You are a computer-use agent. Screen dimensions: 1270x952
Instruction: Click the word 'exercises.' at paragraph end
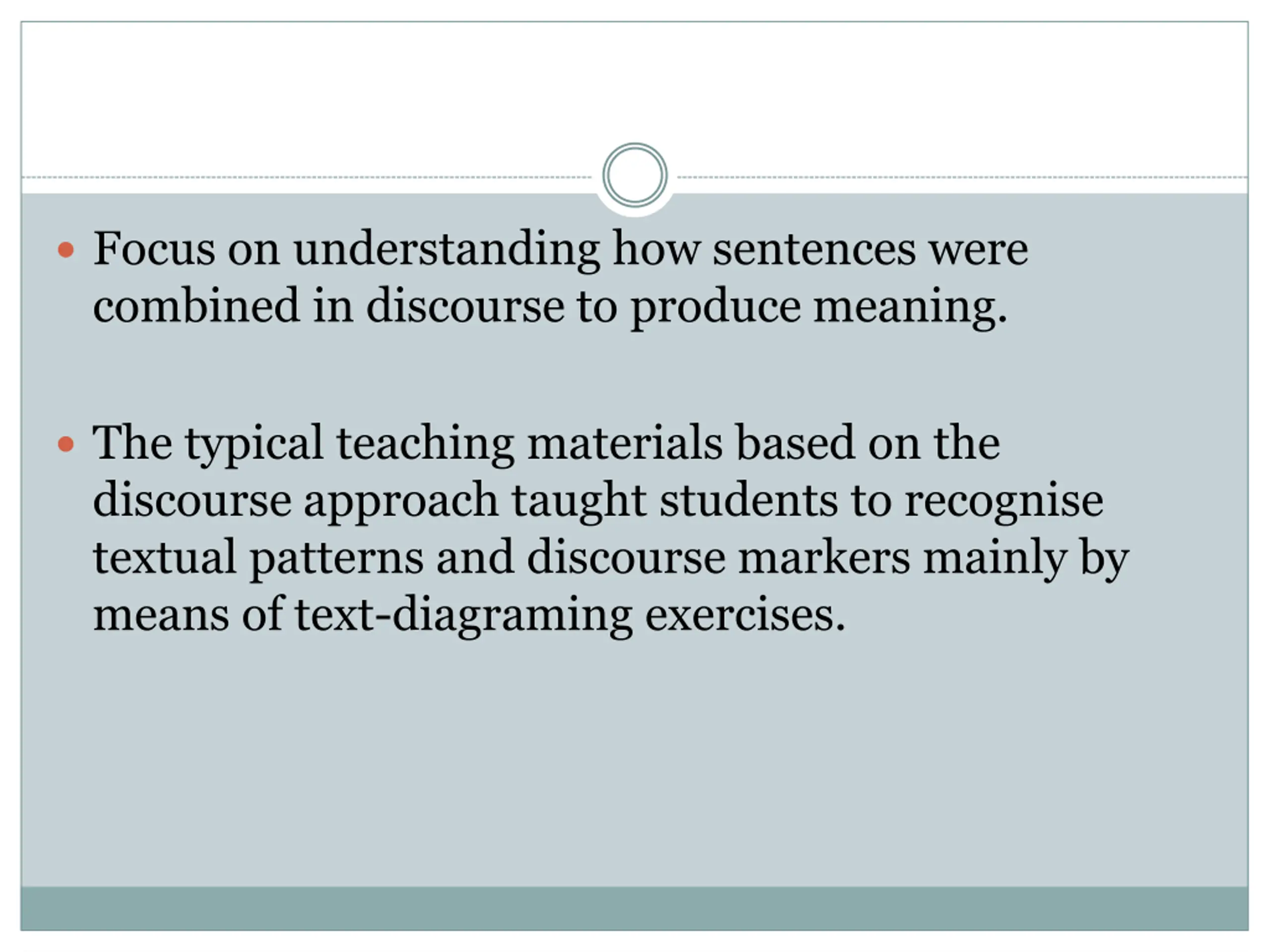[745, 615]
